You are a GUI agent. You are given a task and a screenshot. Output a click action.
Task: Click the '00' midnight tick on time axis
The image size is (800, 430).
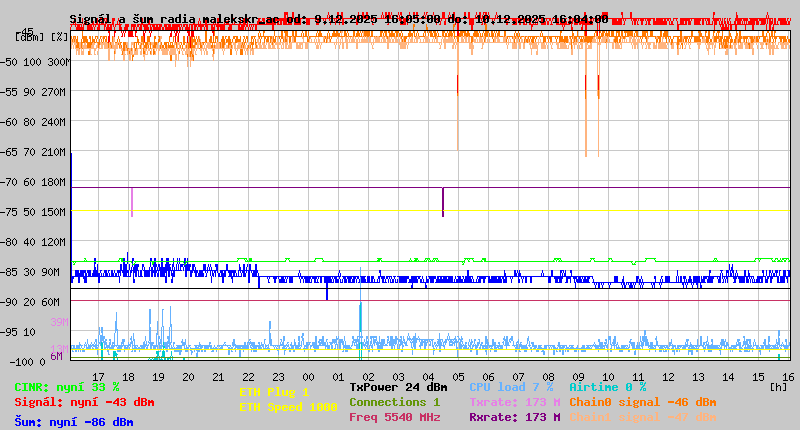[308, 377]
